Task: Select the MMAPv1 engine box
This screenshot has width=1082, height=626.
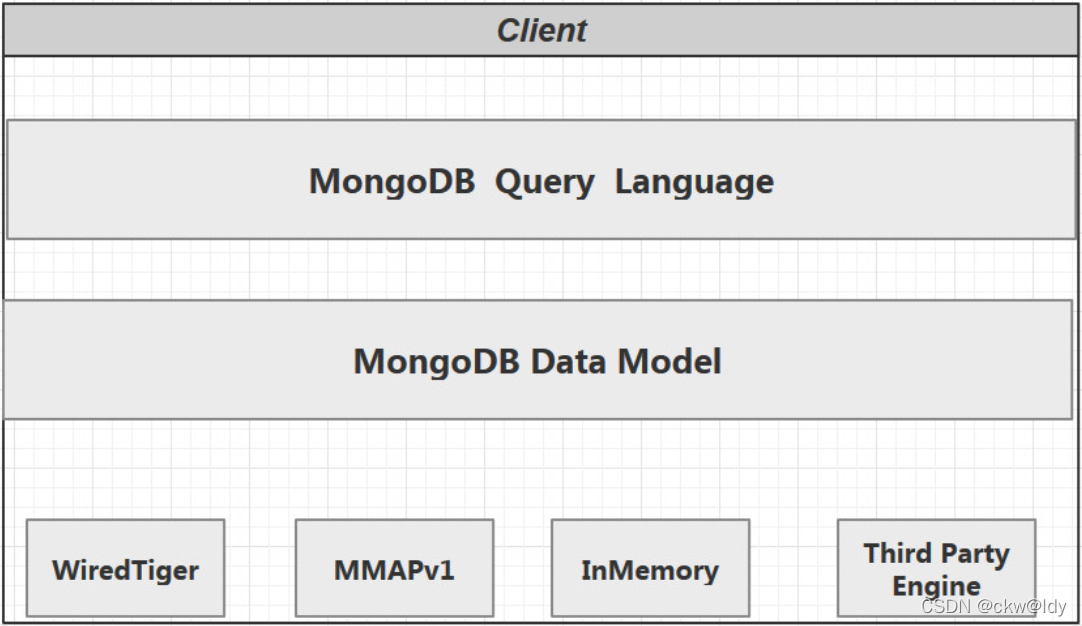Action: (x=395, y=568)
